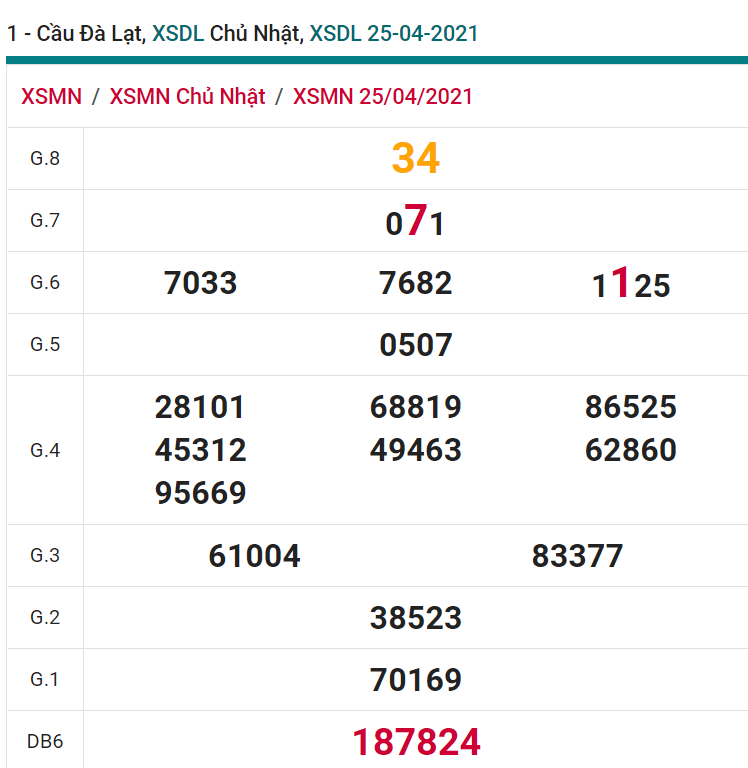Click G.4 number 68819

(416, 407)
